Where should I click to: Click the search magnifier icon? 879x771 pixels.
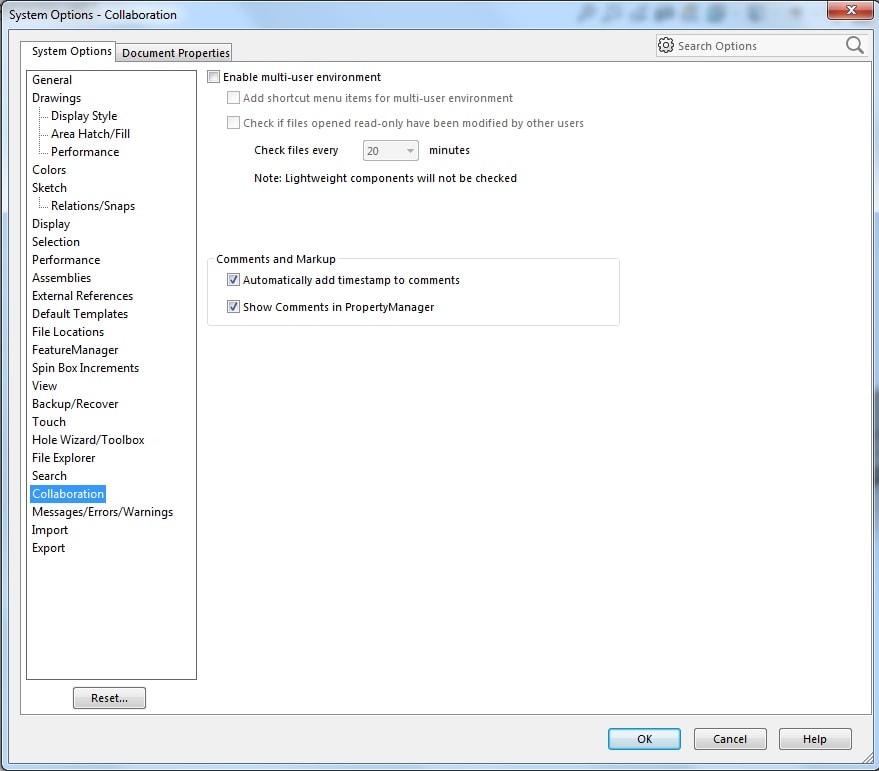click(854, 45)
